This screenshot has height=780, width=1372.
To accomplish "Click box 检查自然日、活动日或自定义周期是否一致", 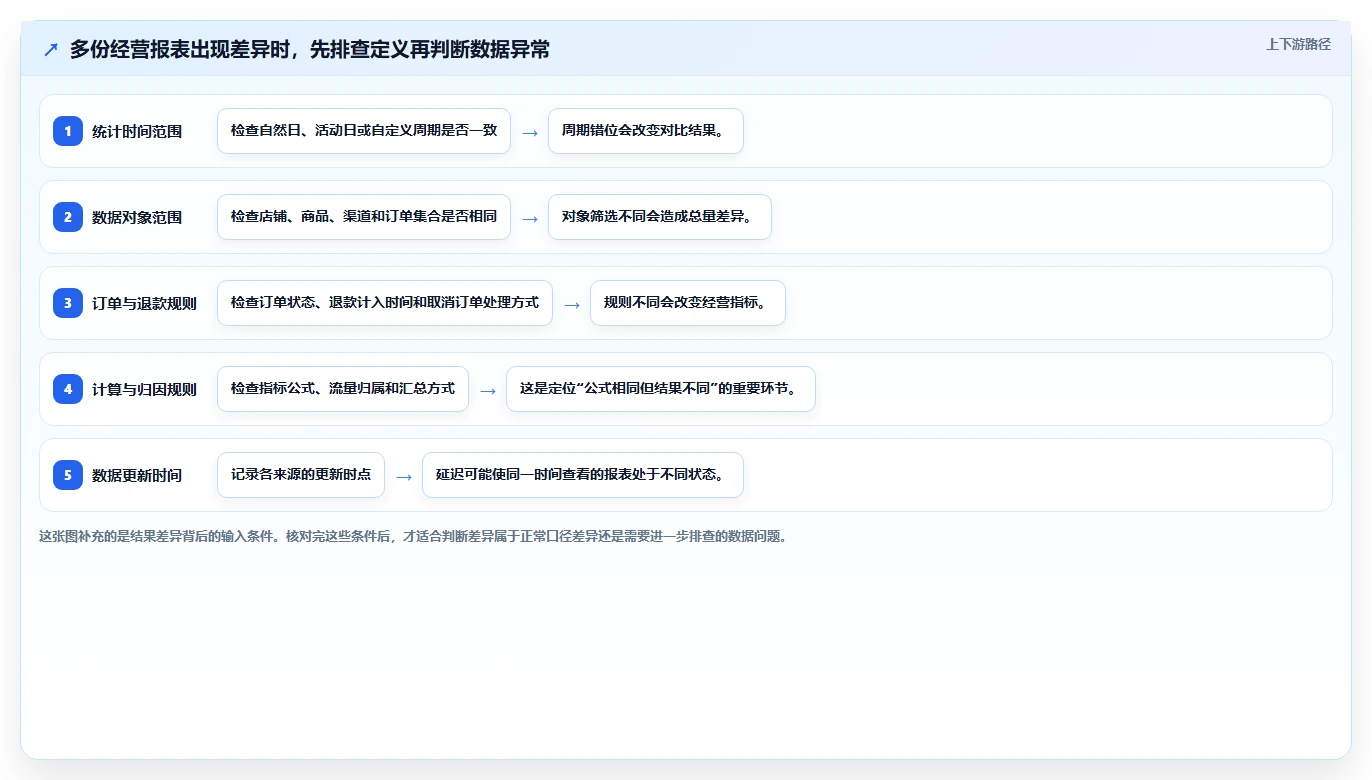I will (x=364, y=131).
